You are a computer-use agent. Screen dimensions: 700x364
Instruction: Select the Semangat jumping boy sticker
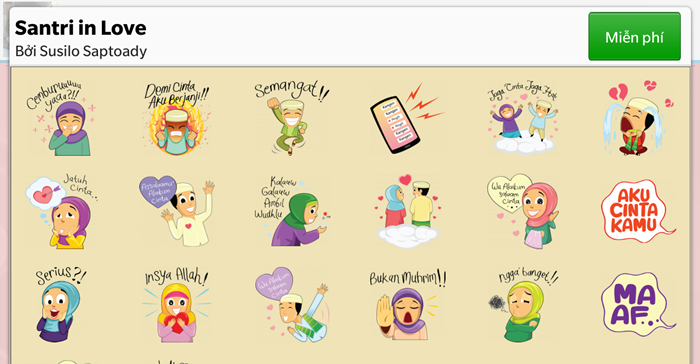pos(292,118)
